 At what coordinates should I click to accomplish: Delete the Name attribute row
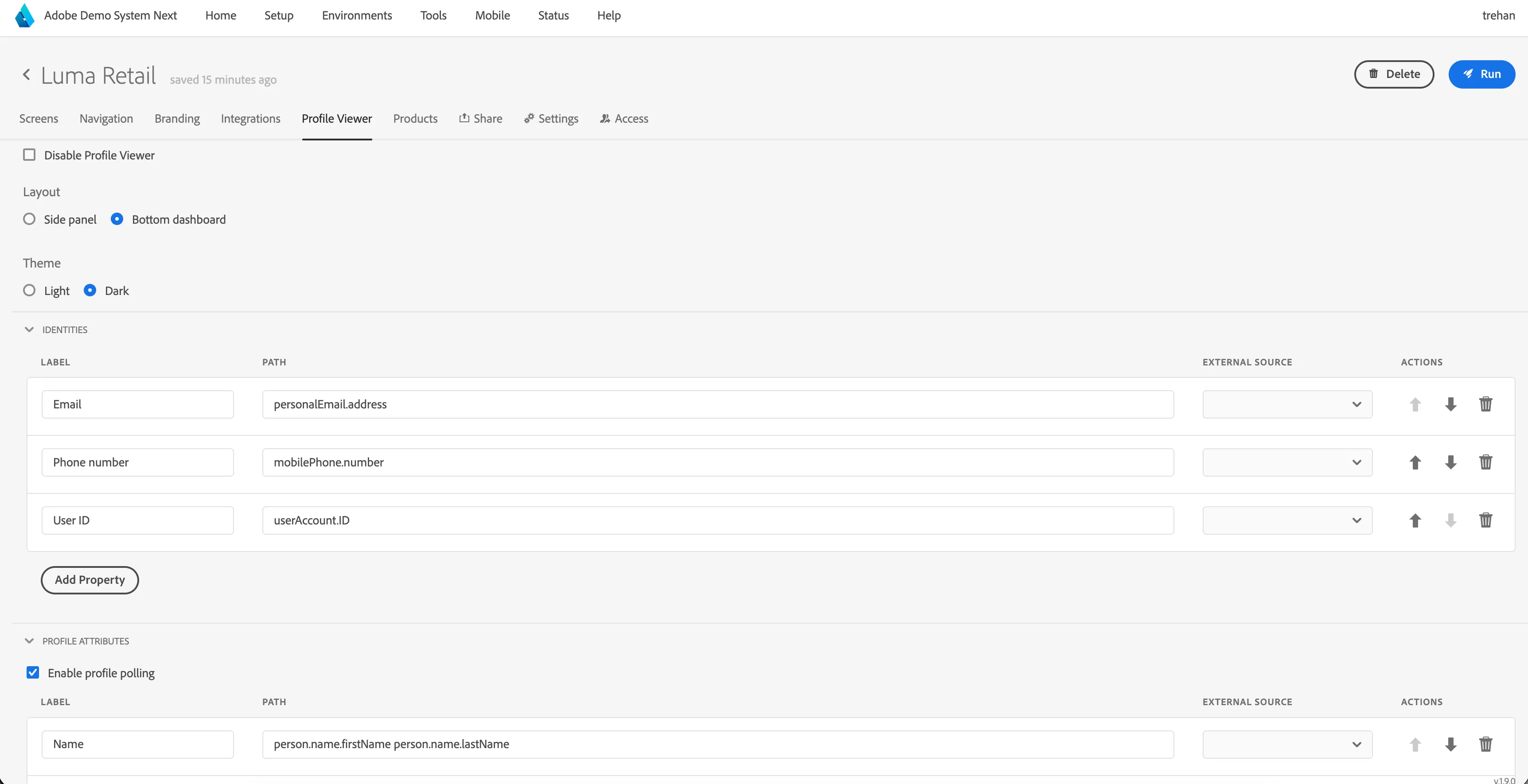pos(1486,744)
